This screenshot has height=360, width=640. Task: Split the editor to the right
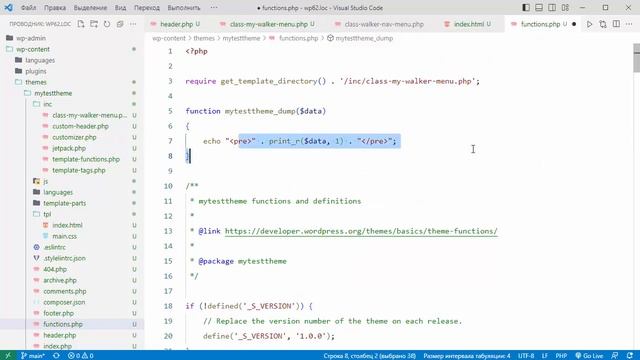(616, 24)
